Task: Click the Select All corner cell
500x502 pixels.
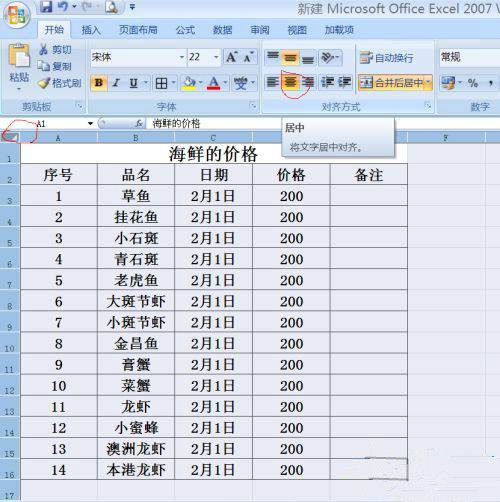Action: tap(10, 137)
